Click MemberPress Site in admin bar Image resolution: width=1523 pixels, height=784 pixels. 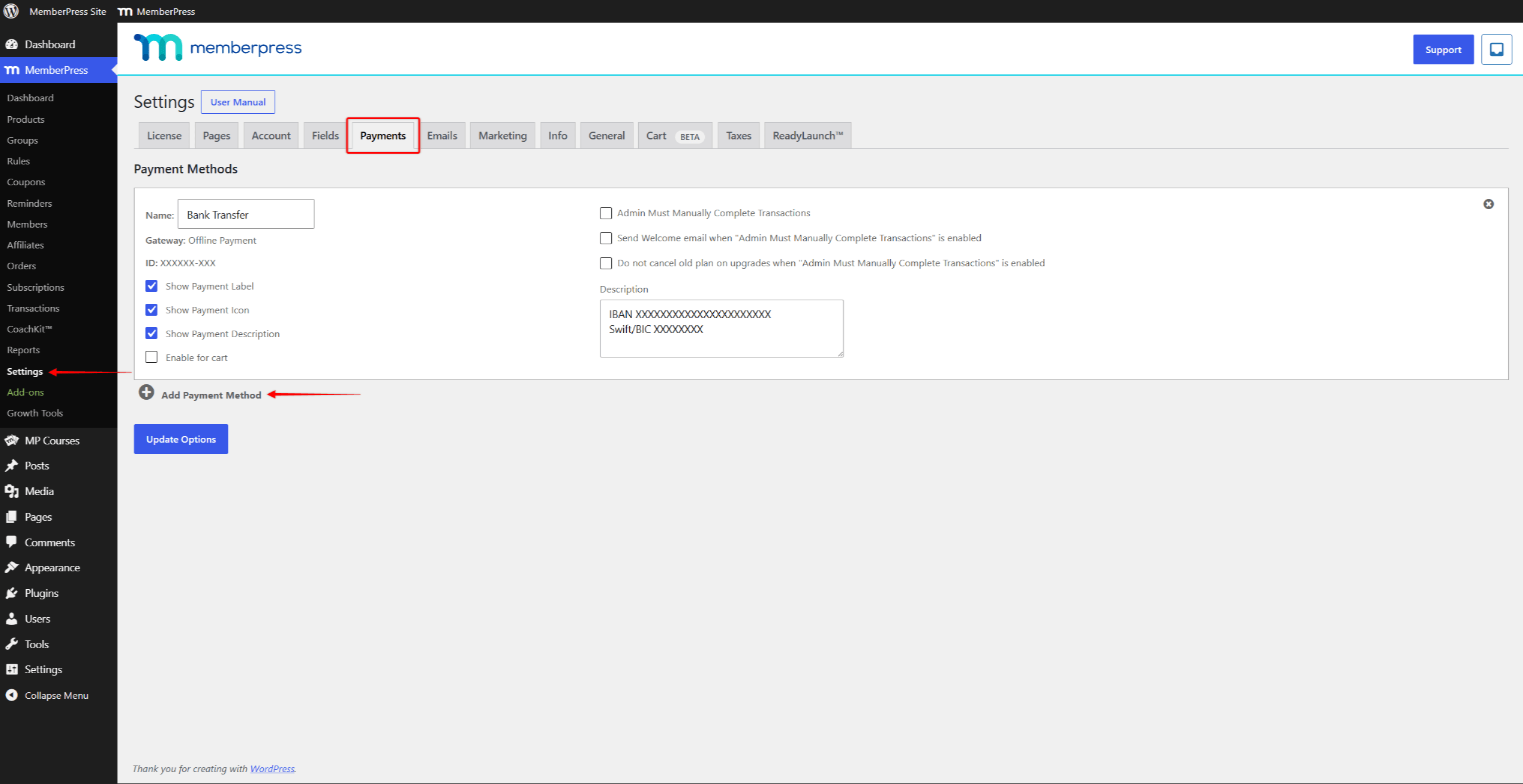(68, 11)
